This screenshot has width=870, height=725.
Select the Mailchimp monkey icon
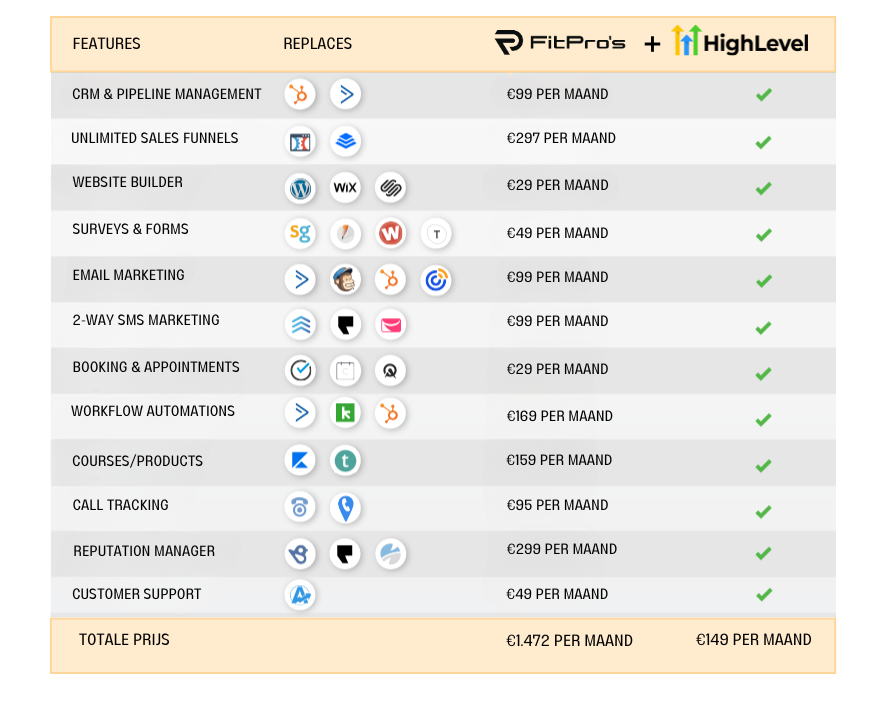(345, 279)
